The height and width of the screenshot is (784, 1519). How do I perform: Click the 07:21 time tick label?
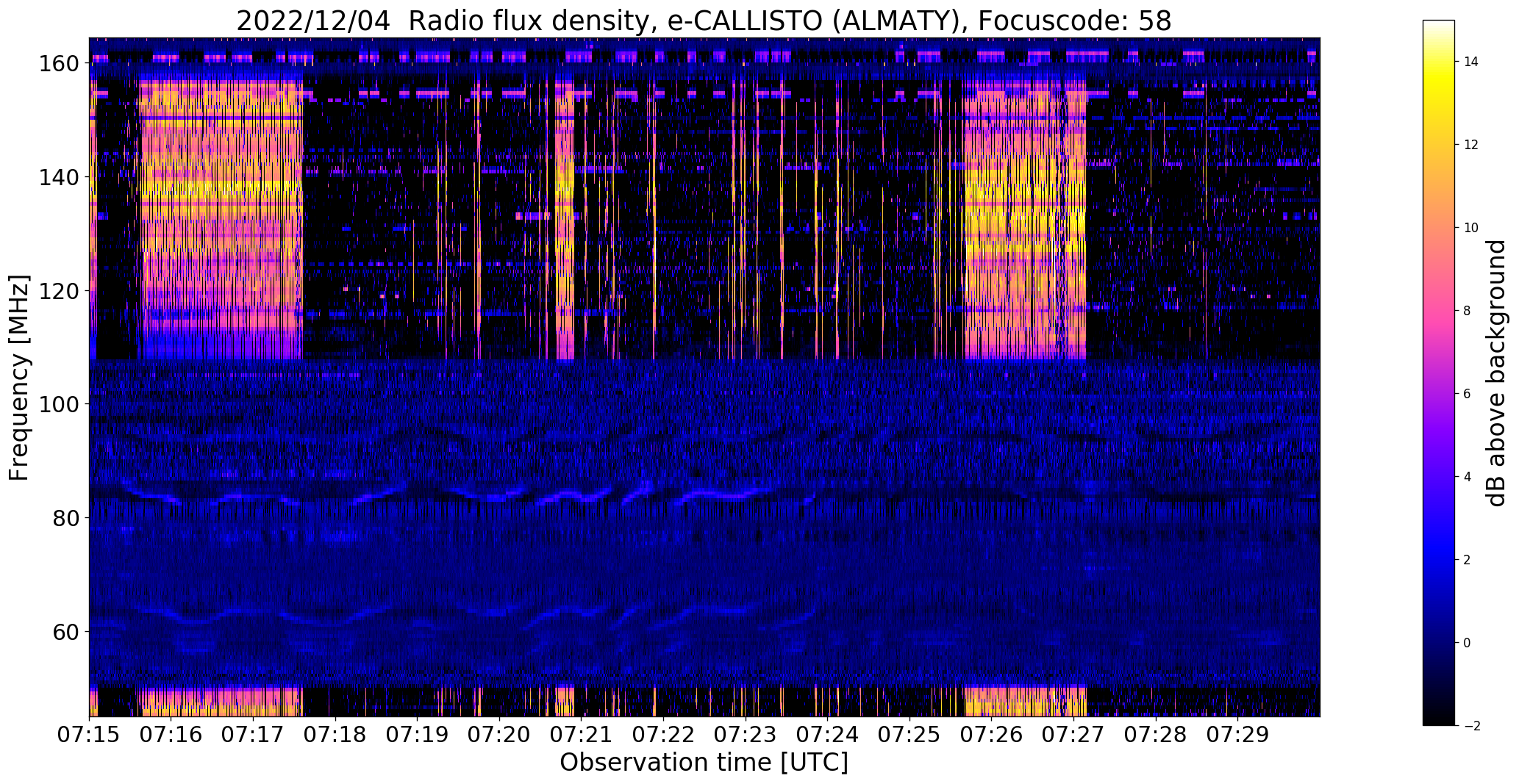point(582,733)
